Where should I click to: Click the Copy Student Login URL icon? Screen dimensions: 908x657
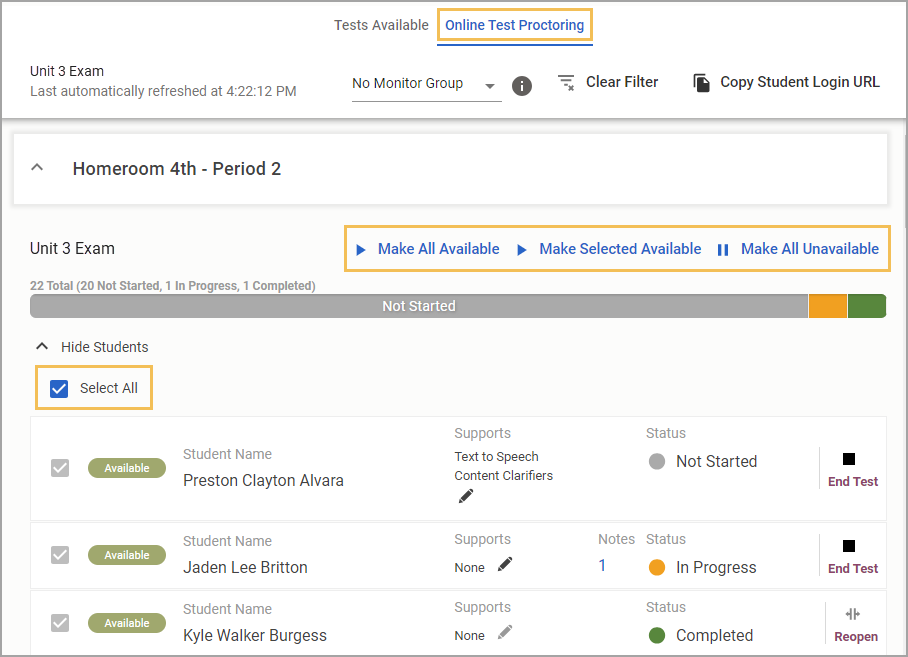pos(701,83)
